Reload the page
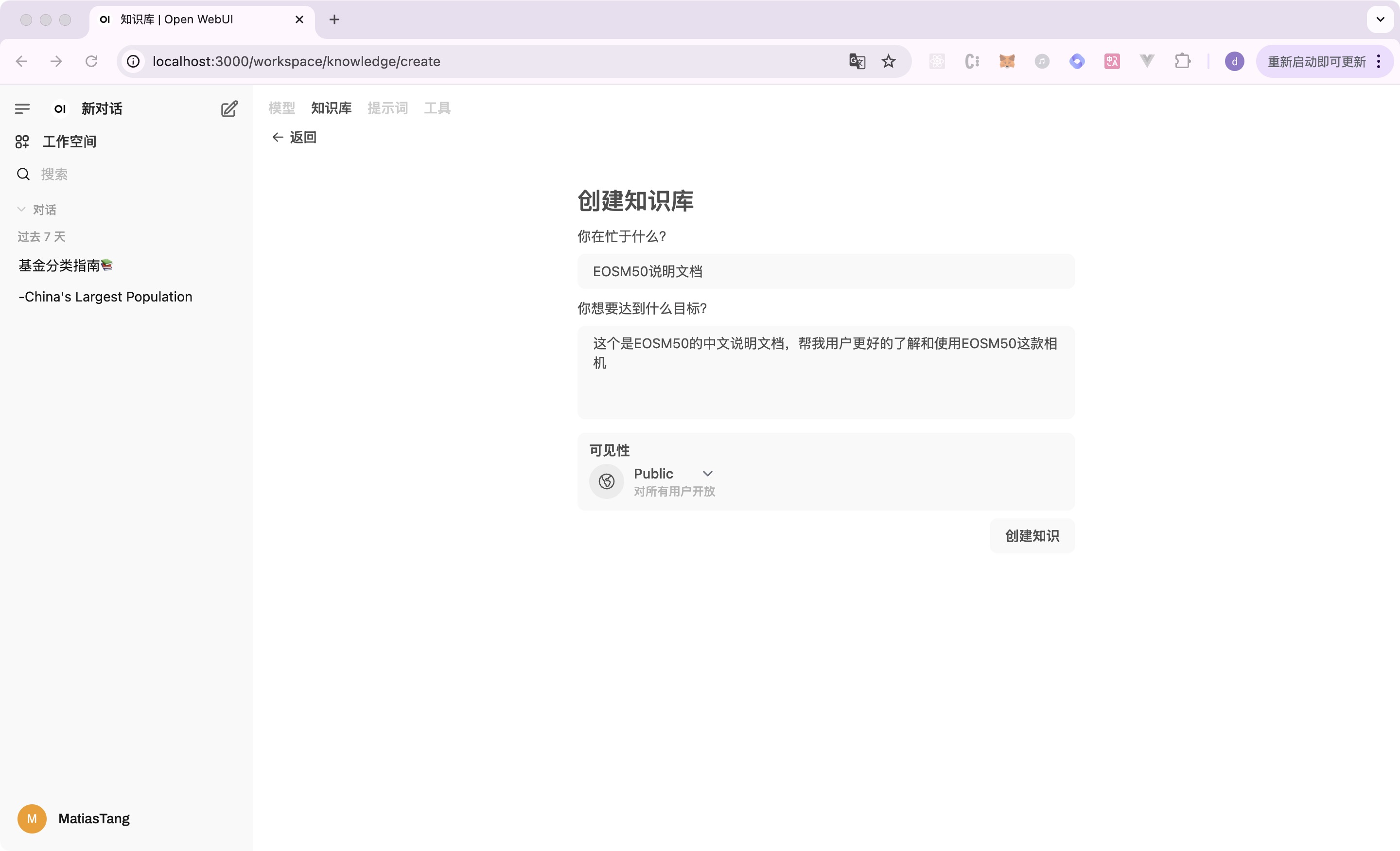 pyautogui.click(x=91, y=61)
